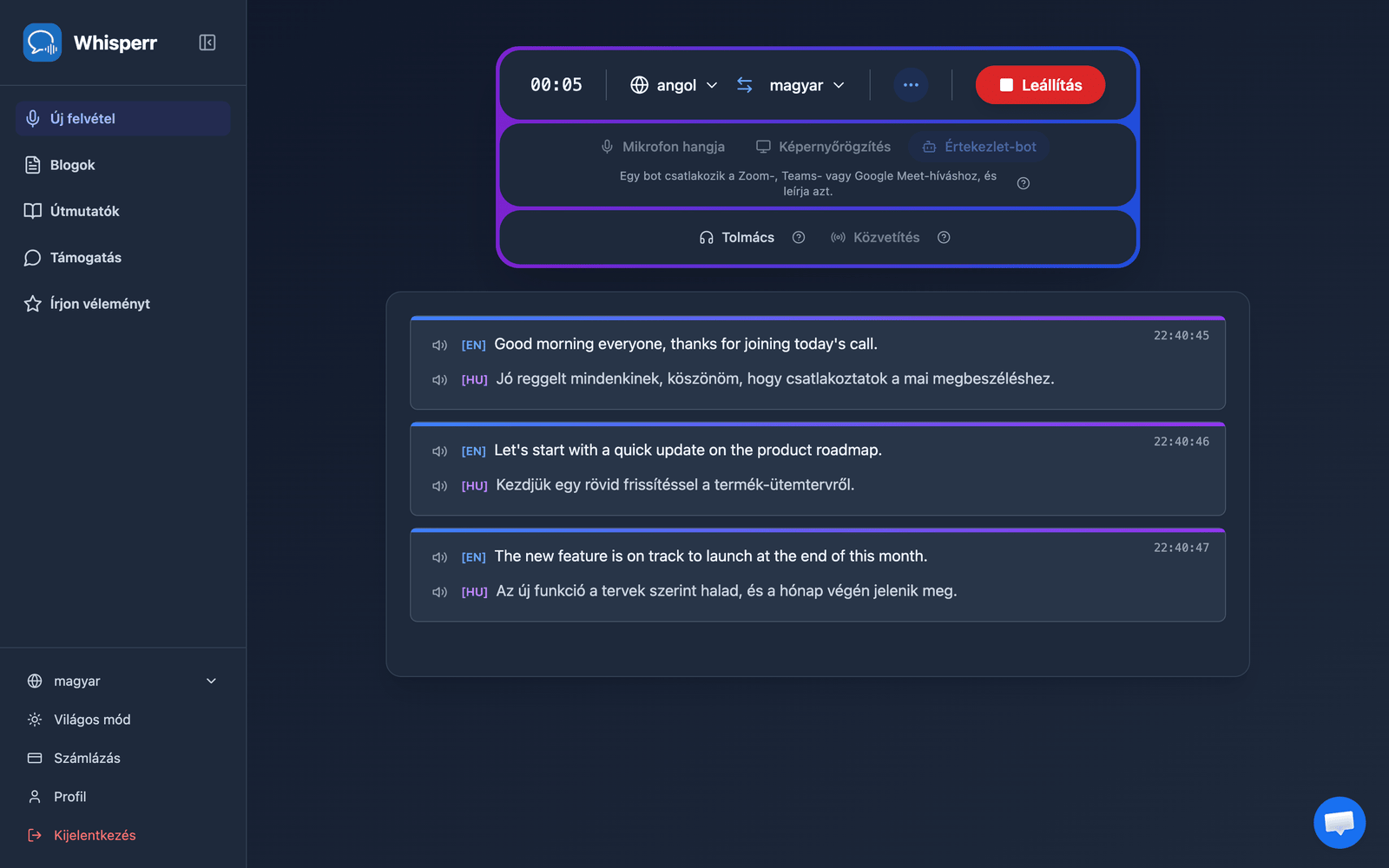This screenshot has width=1389, height=868.
Task: Open the Útmutatók section
Action: point(122,211)
